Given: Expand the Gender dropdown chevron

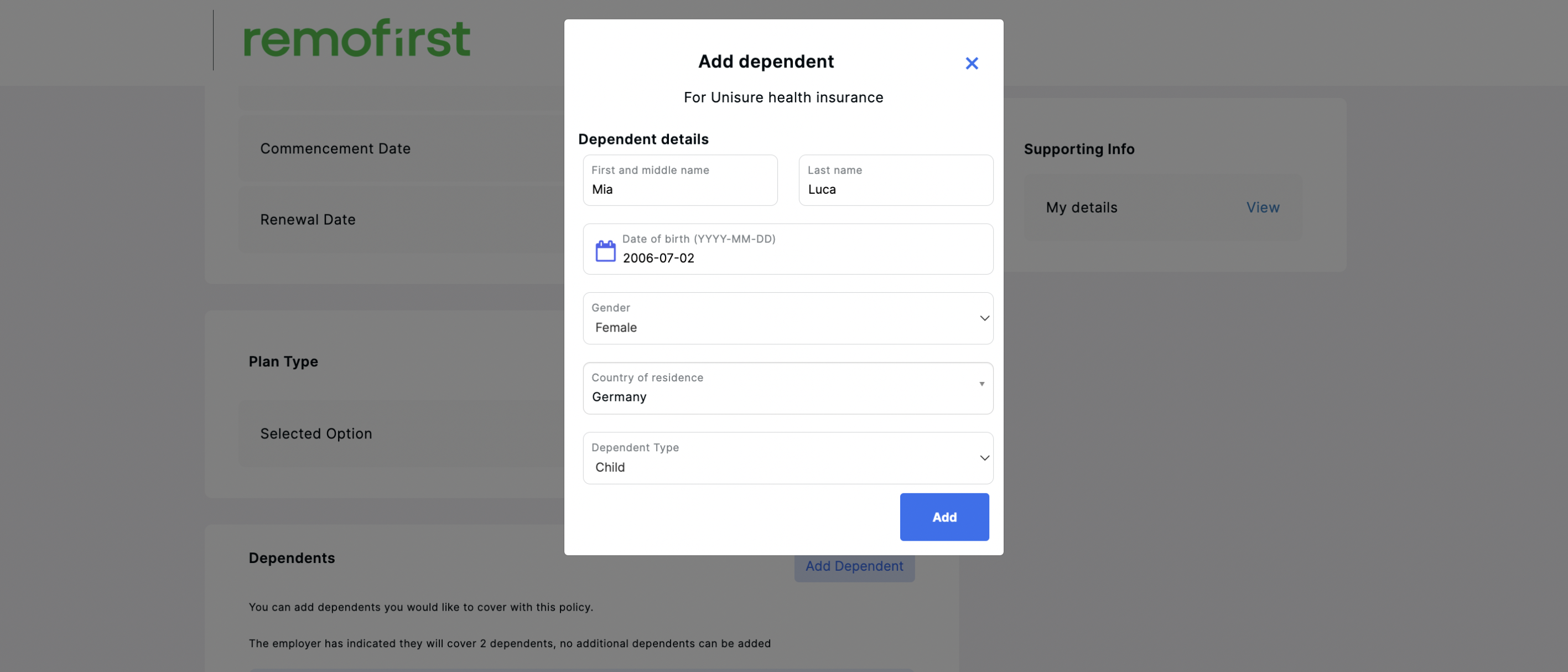Looking at the screenshot, I should coord(984,318).
